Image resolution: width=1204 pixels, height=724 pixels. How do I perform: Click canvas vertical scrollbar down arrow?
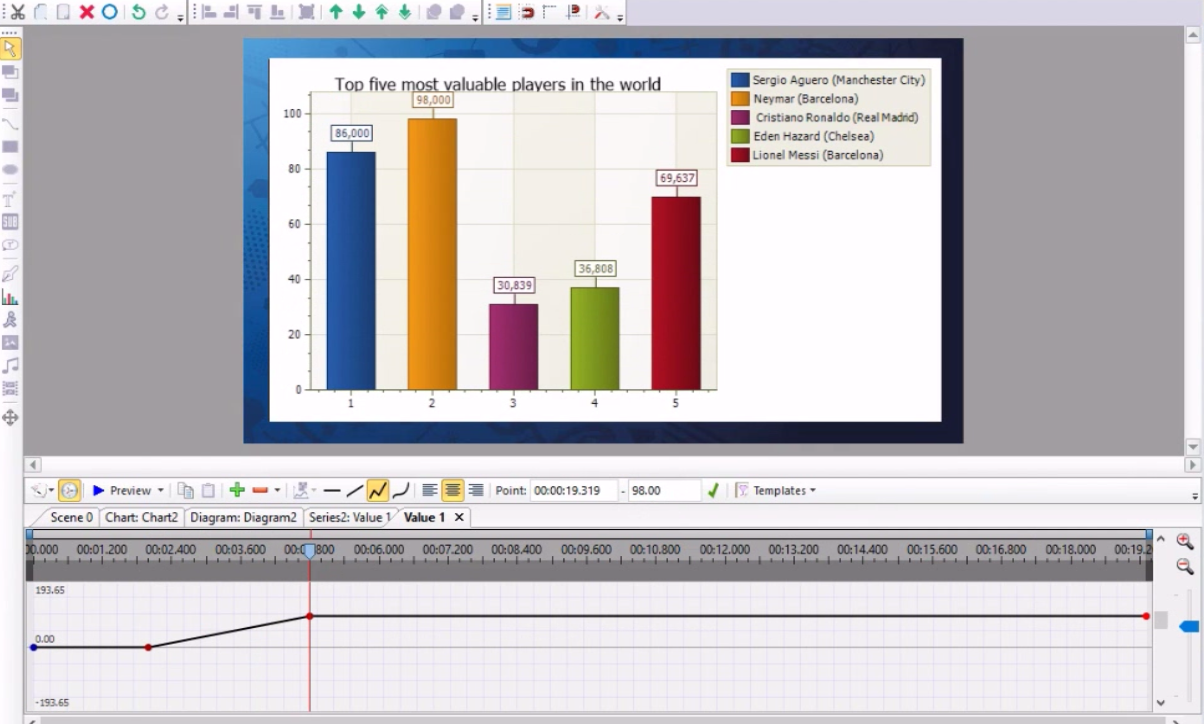click(1192, 446)
